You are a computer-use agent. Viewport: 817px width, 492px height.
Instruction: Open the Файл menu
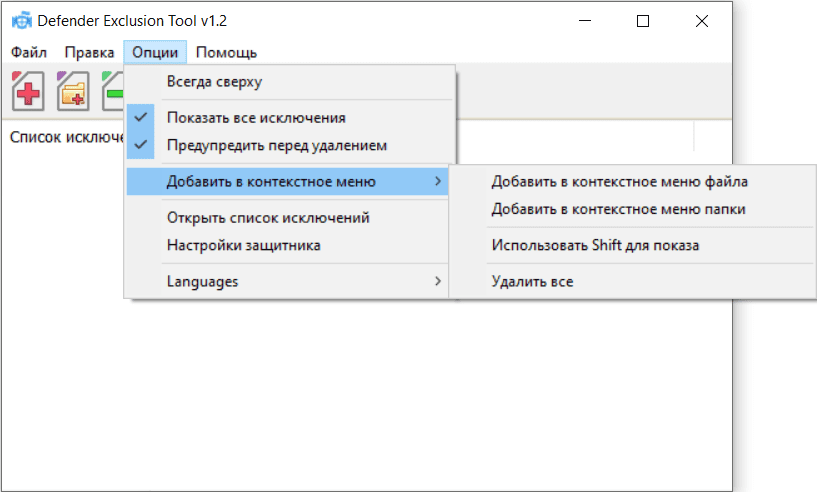[x=30, y=52]
